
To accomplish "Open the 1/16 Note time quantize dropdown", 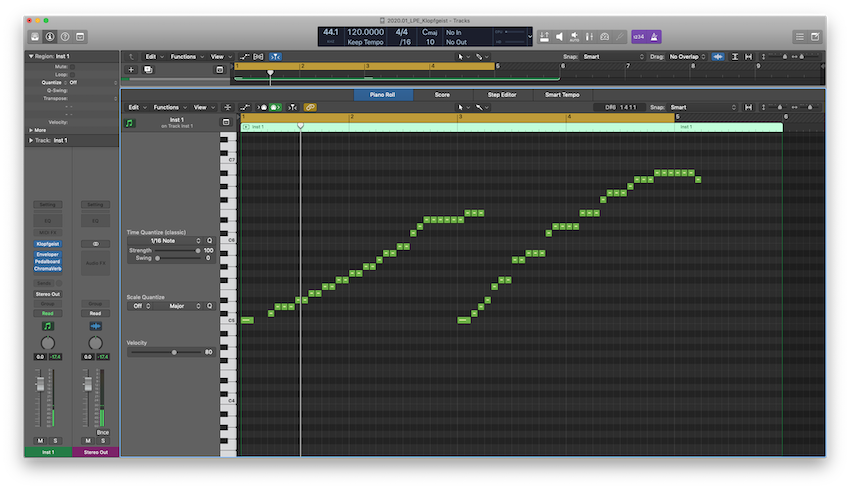I will tap(165, 241).
